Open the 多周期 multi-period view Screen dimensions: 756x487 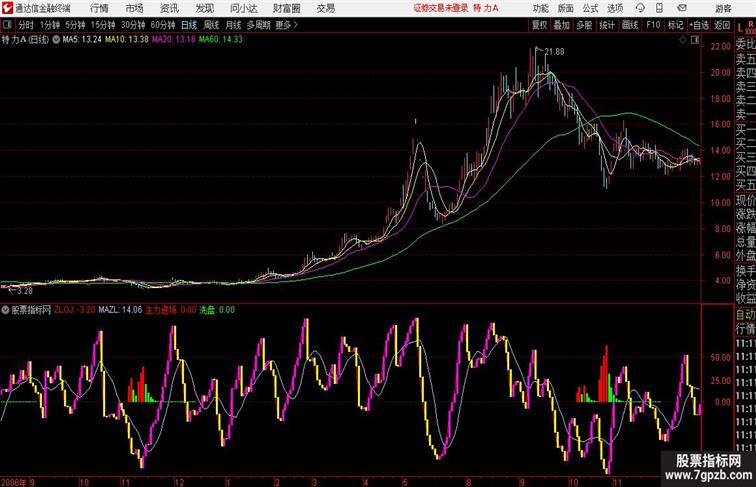(258, 25)
